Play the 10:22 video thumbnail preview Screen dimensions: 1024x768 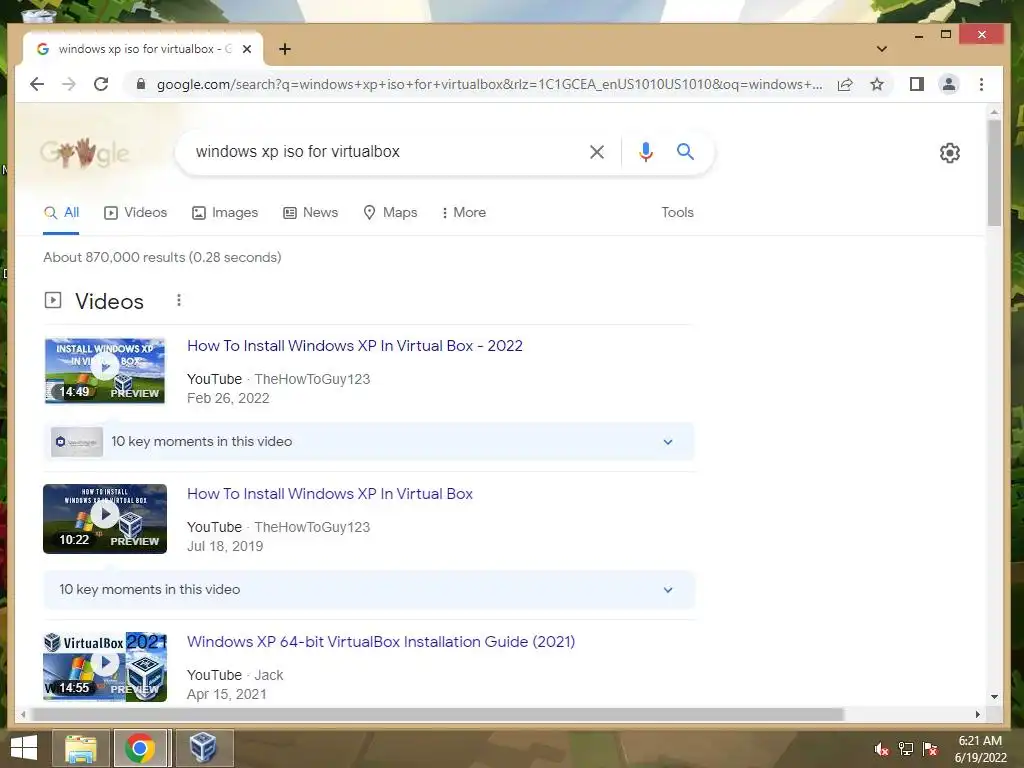104,519
